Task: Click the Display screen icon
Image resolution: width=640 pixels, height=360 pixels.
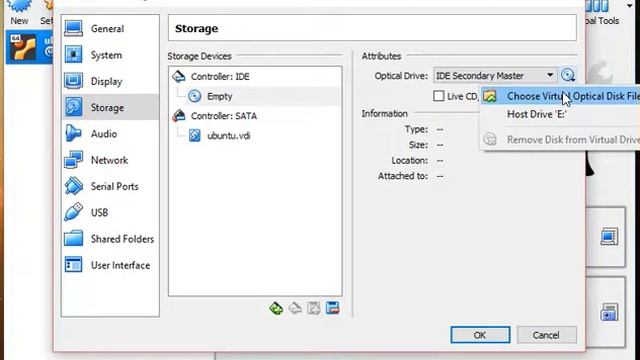Action: [x=73, y=81]
